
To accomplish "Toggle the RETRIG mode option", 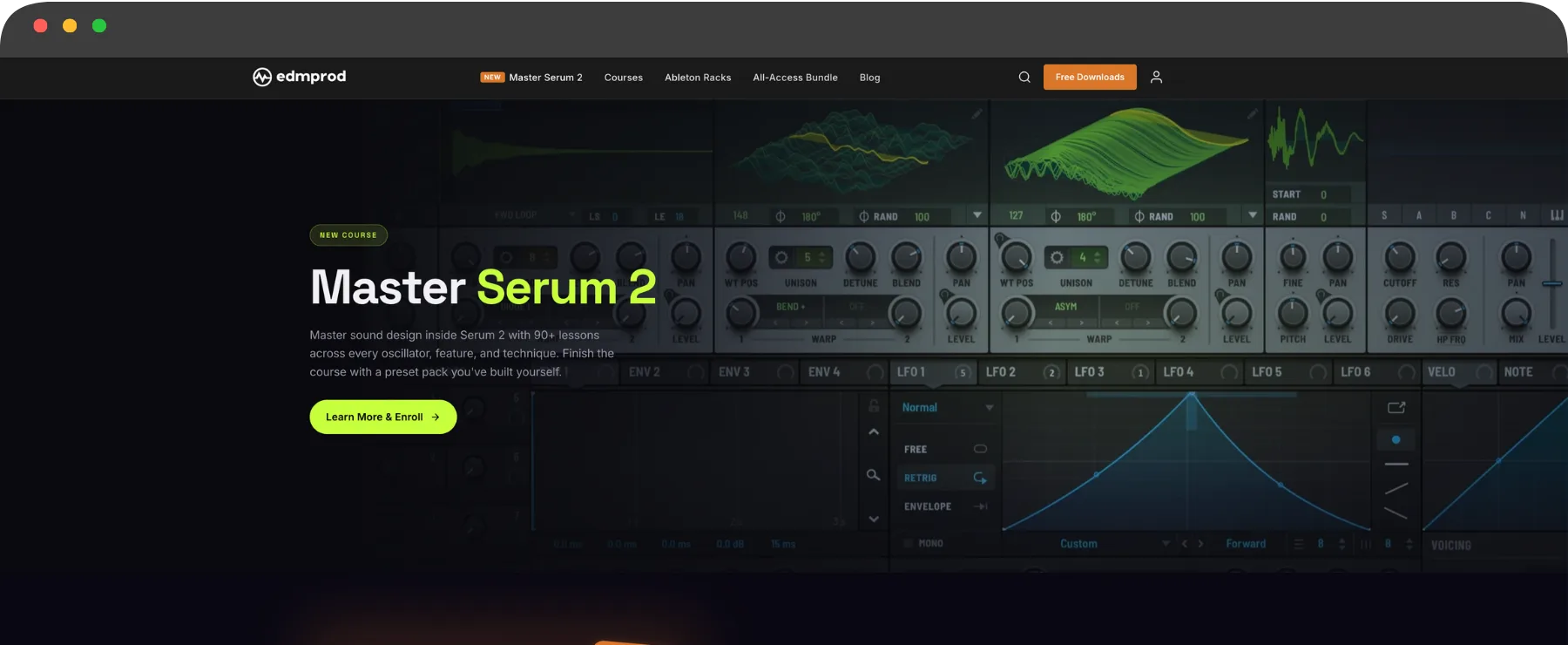I will pos(944,478).
